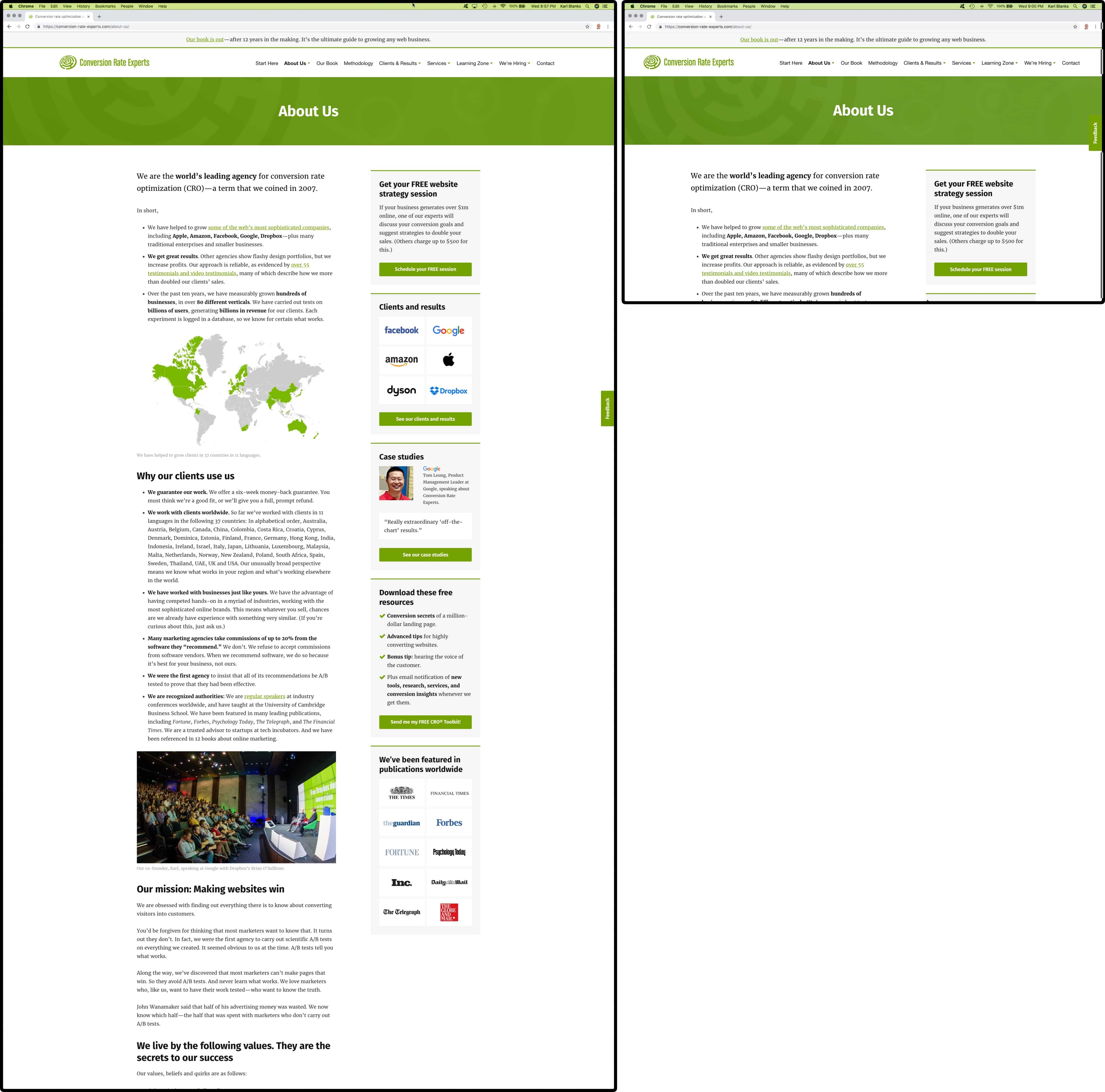The width and height of the screenshot is (1105, 1092).
Task: Click Wi-Fi icon in the left menu bar
Action: 503,6
